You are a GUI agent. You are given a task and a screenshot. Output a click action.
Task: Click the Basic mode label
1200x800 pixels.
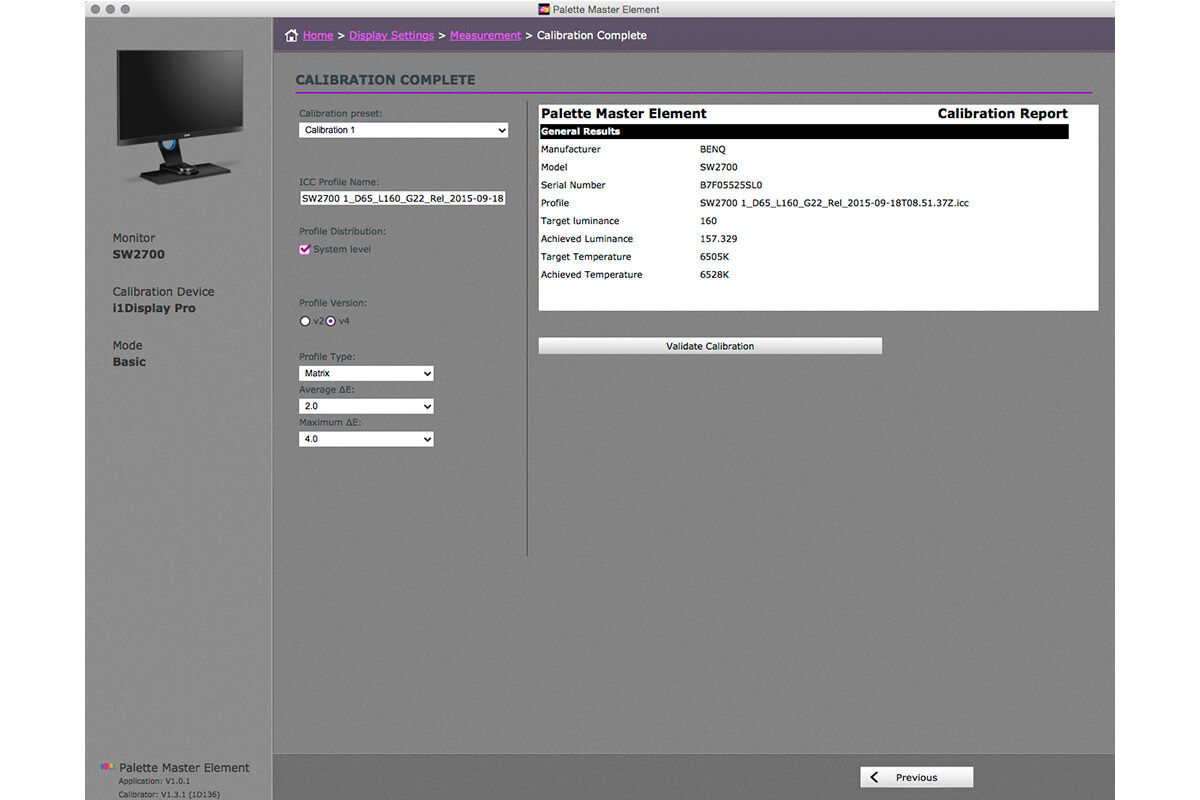(x=129, y=362)
